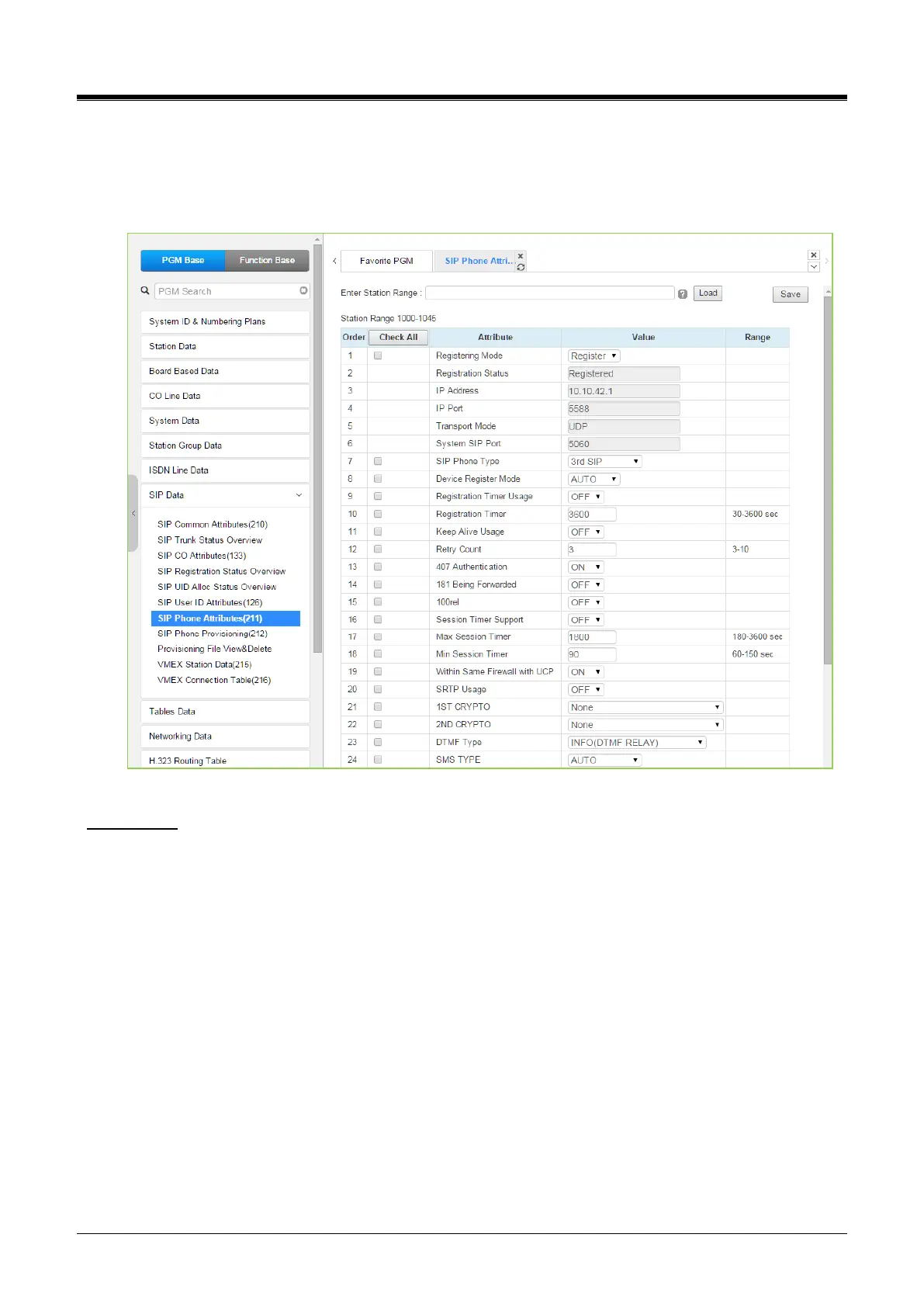
Task: Close the SIP Phone Attri tab
Action: [521, 255]
